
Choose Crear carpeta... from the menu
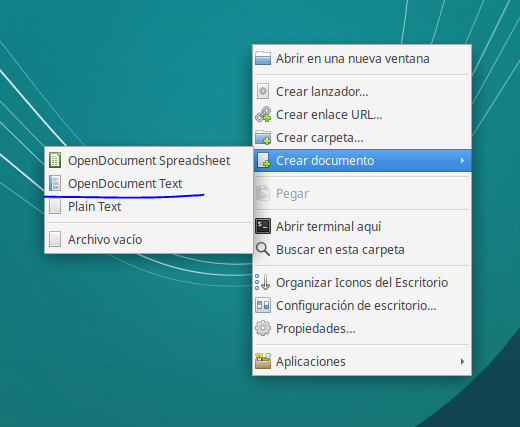[x=362, y=137]
